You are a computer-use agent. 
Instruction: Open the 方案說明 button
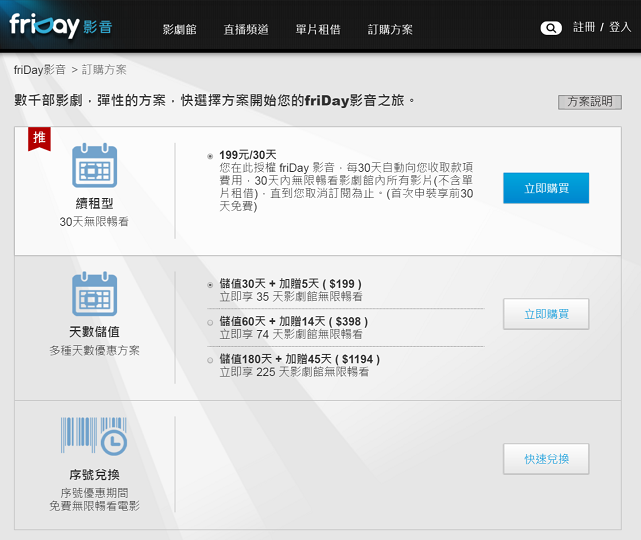[x=590, y=102]
